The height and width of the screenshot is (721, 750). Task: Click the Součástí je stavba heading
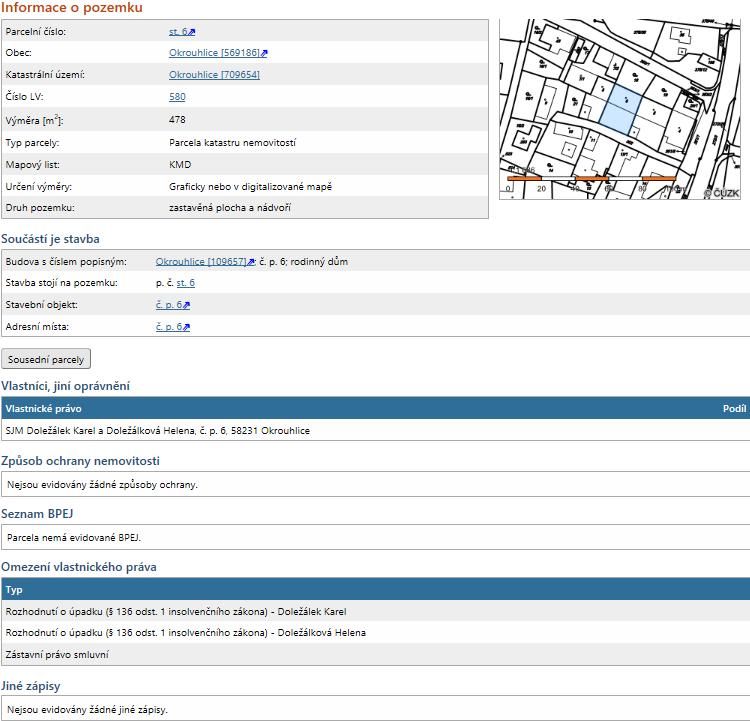click(50, 239)
